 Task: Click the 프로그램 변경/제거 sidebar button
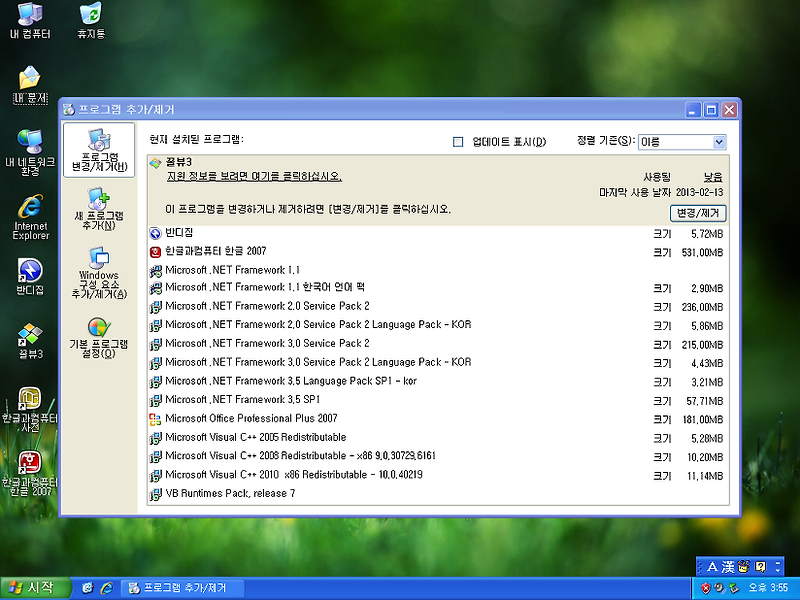(99, 150)
